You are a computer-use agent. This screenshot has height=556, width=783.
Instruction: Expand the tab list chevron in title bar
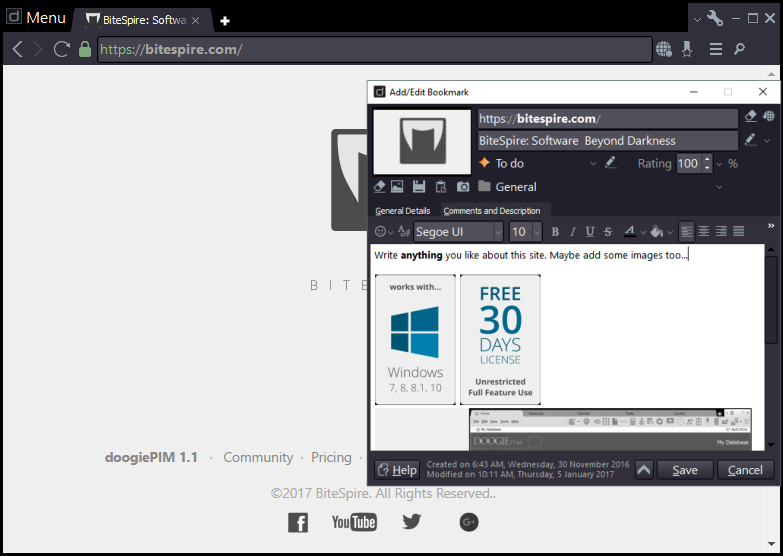pyautogui.click(x=697, y=20)
